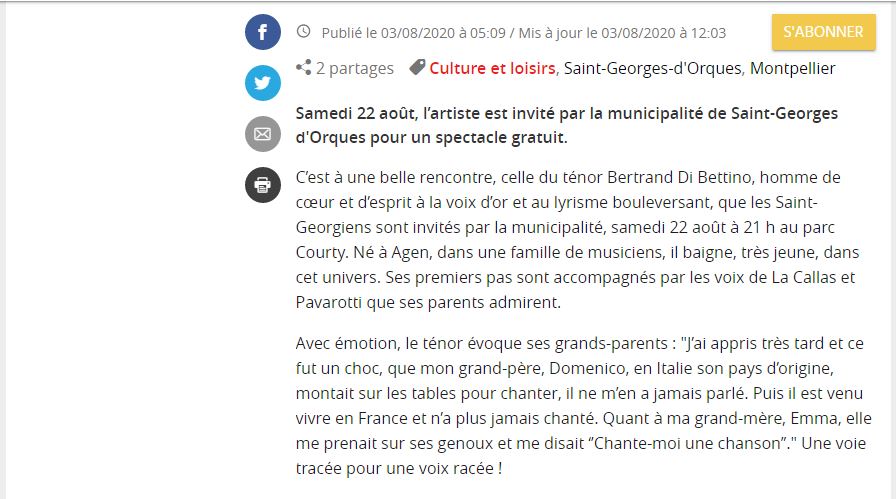896x499 pixels.
Task: Click the paragraph beginning 'Avec émotion'
Action: click(580, 406)
